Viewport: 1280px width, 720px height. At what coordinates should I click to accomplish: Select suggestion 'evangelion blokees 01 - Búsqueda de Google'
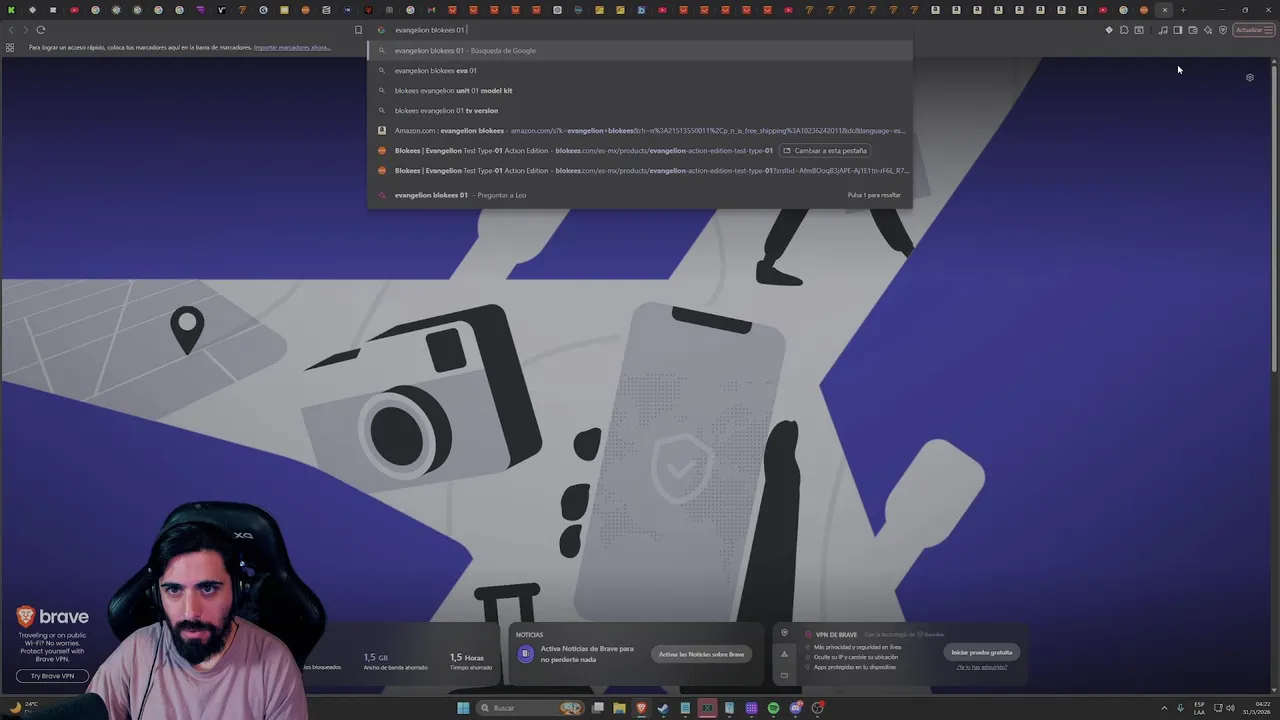click(x=640, y=50)
